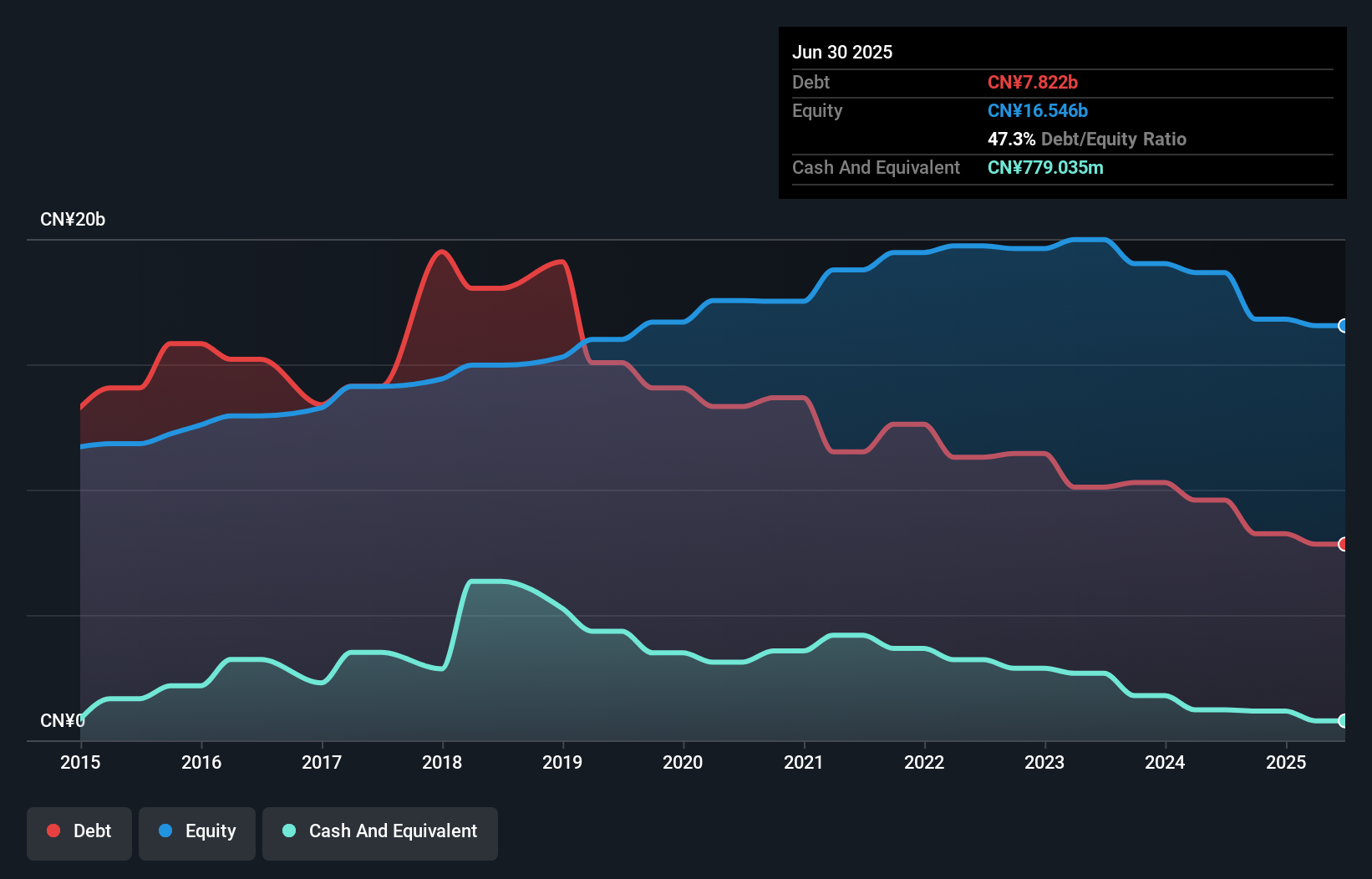Viewport: 1372px width, 879px height.
Task: Toggle the Cash And Equivalent legend button
Action: 380,833
